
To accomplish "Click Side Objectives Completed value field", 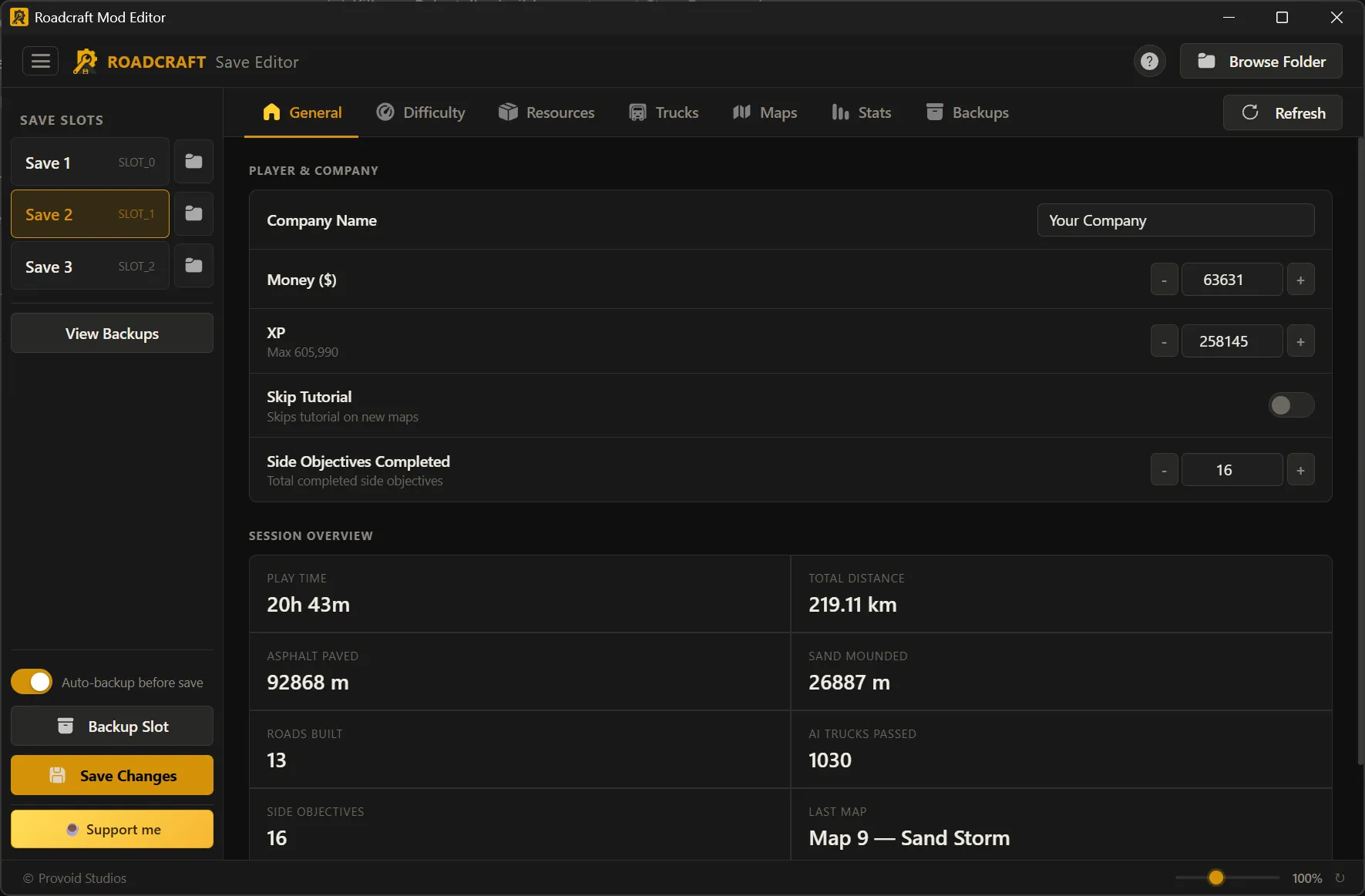I will pos(1232,470).
